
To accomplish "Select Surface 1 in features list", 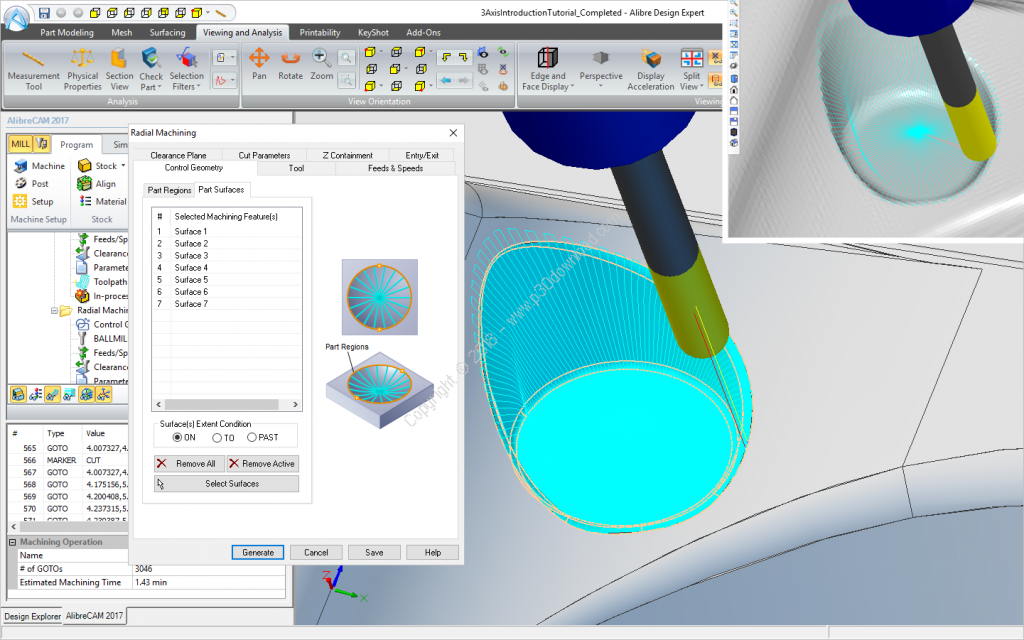I will coord(227,231).
